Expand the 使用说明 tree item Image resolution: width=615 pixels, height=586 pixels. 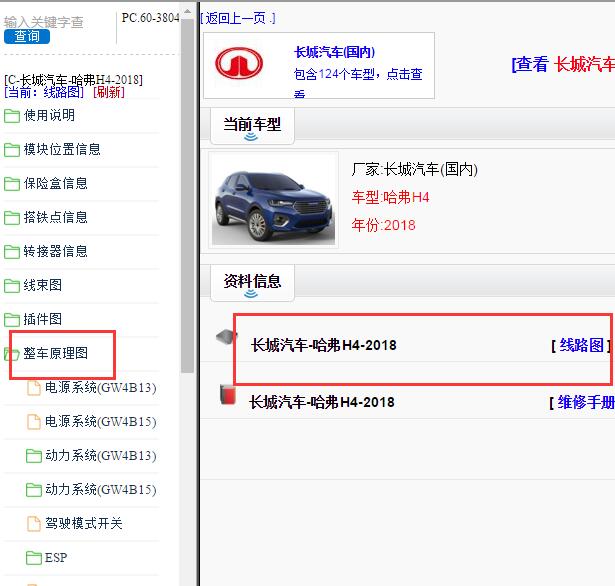tap(49, 115)
